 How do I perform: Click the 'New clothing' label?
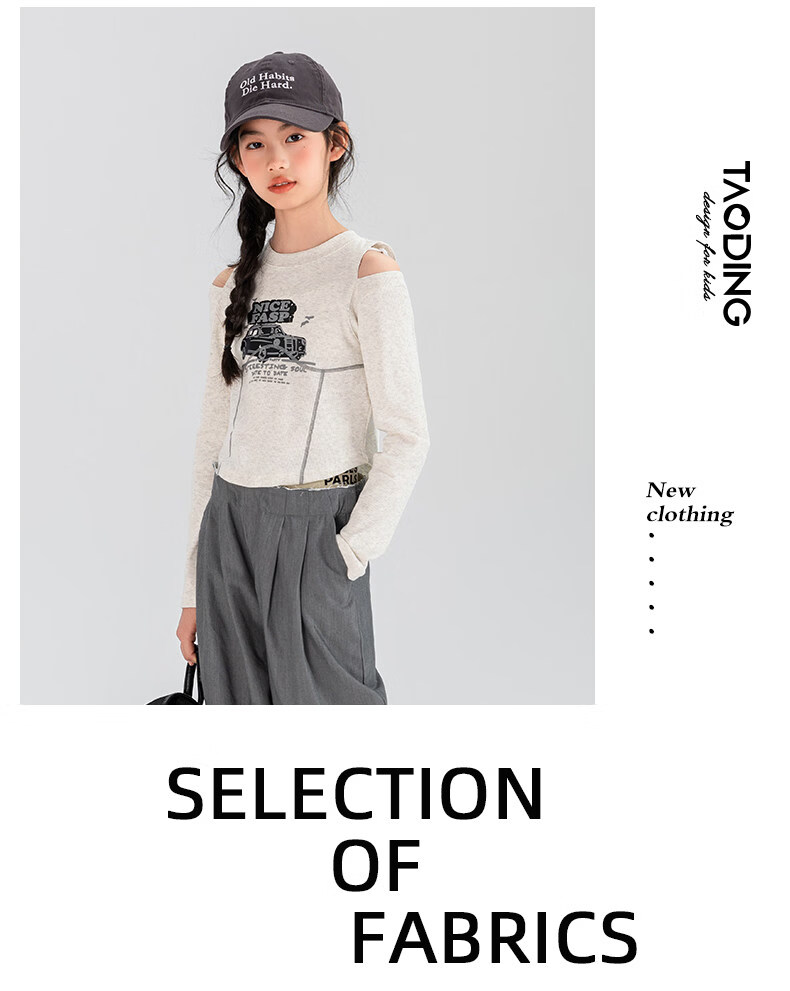point(690,502)
